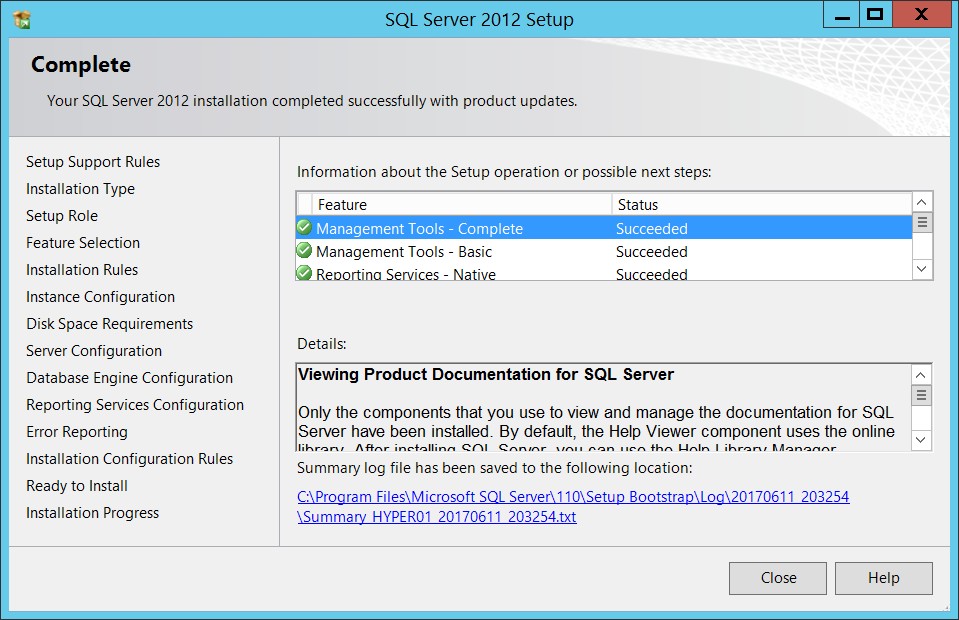Sort the feature list by Status column
959x620 pixels.
coord(761,204)
